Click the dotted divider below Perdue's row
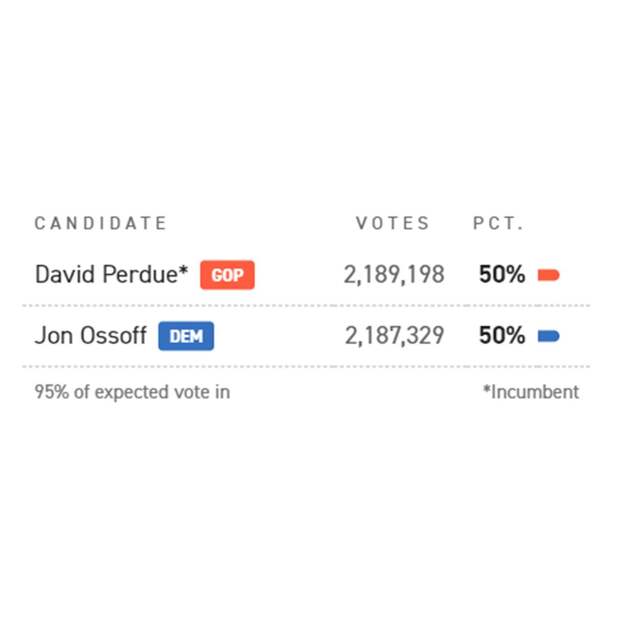 tap(306, 306)
